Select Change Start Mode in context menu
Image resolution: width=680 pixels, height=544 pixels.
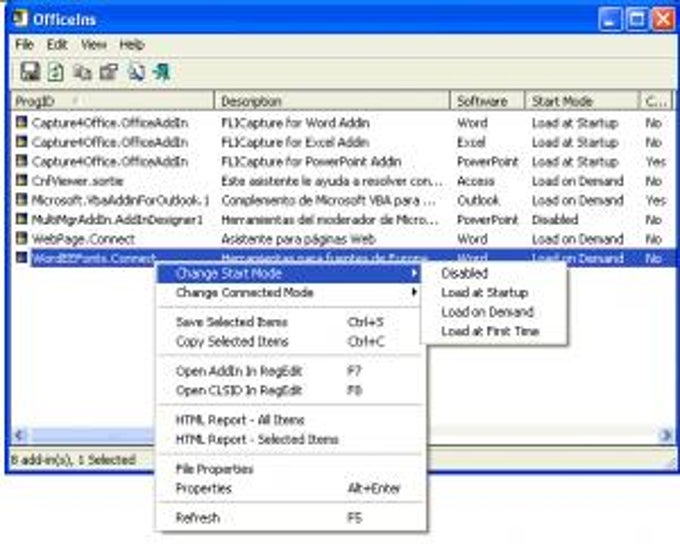tap(288, 273)
